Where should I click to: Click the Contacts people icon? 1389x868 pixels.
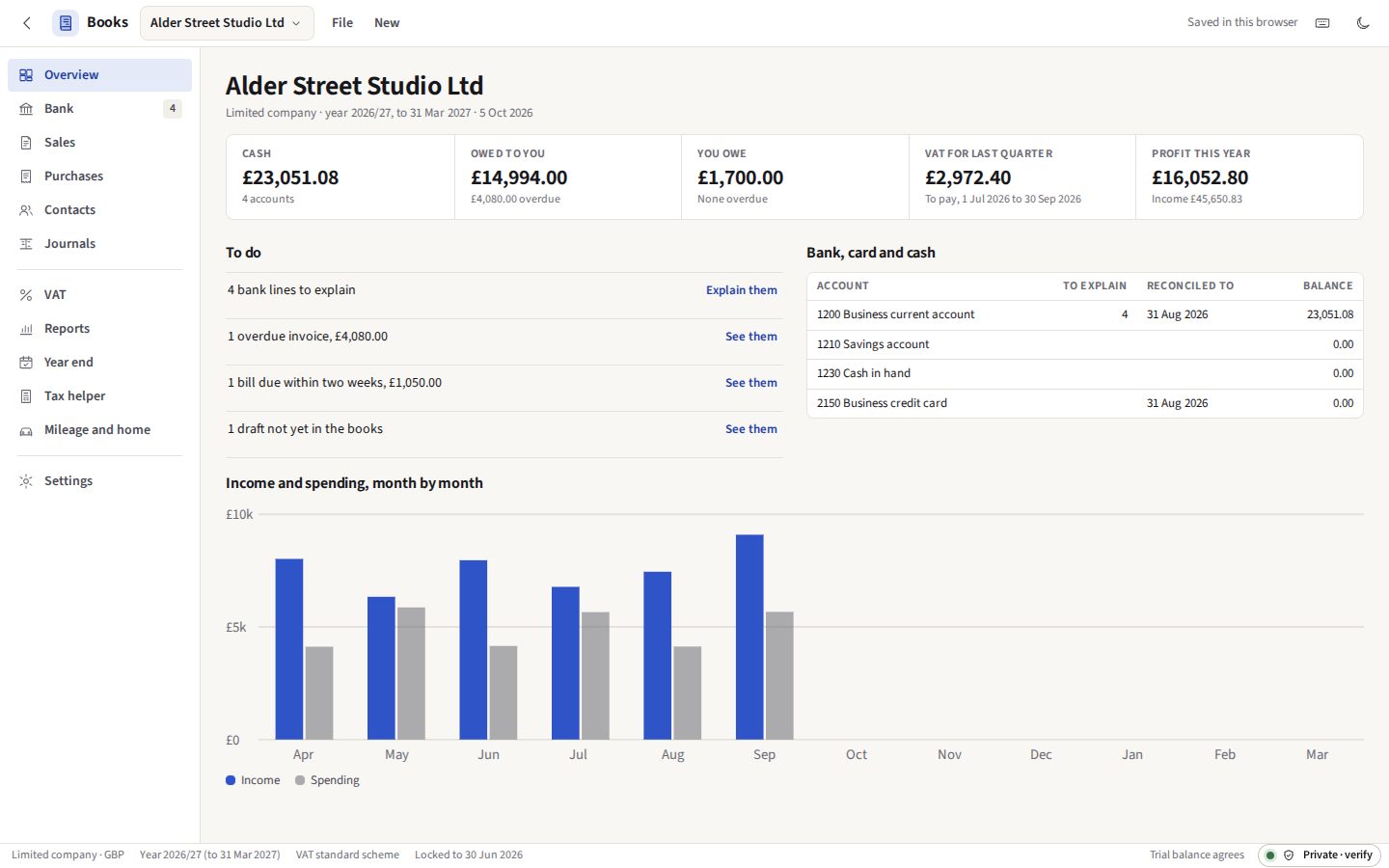(x=26, y=210)
